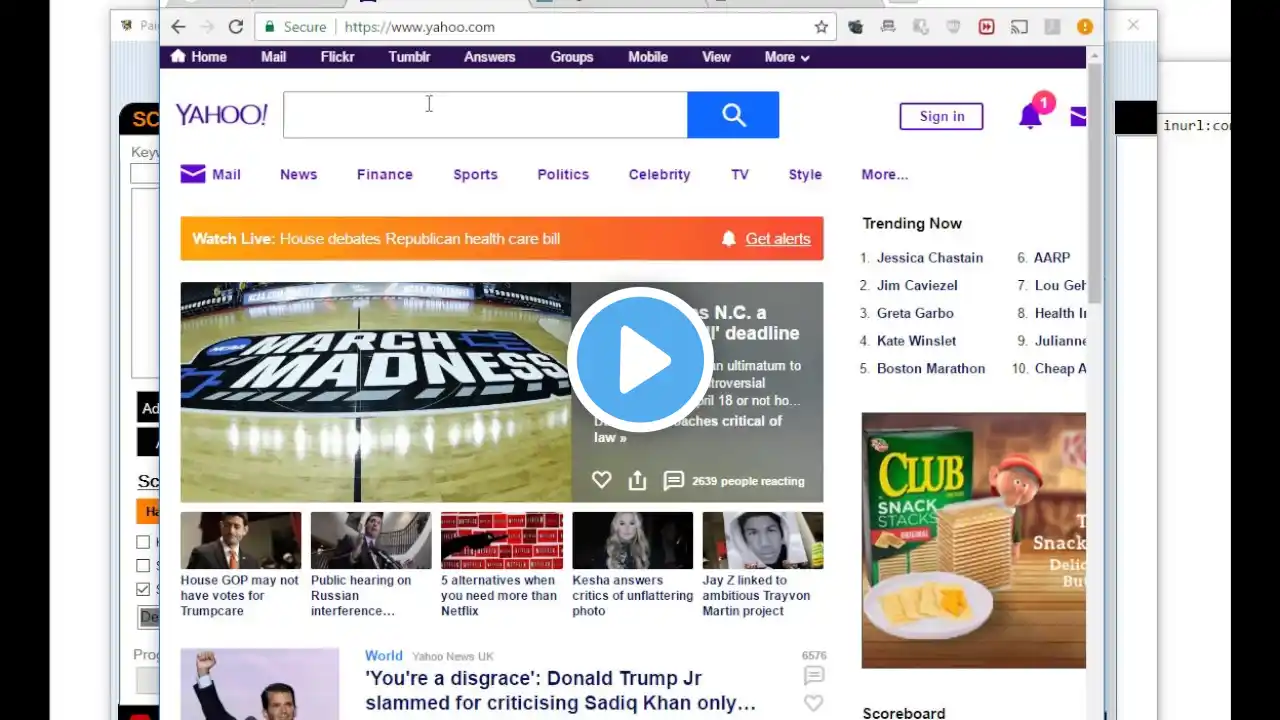Click the green Secure padlock icon
Image resolution: width=1280 pixels, height=720 pixels.
[x=268, y=27]
